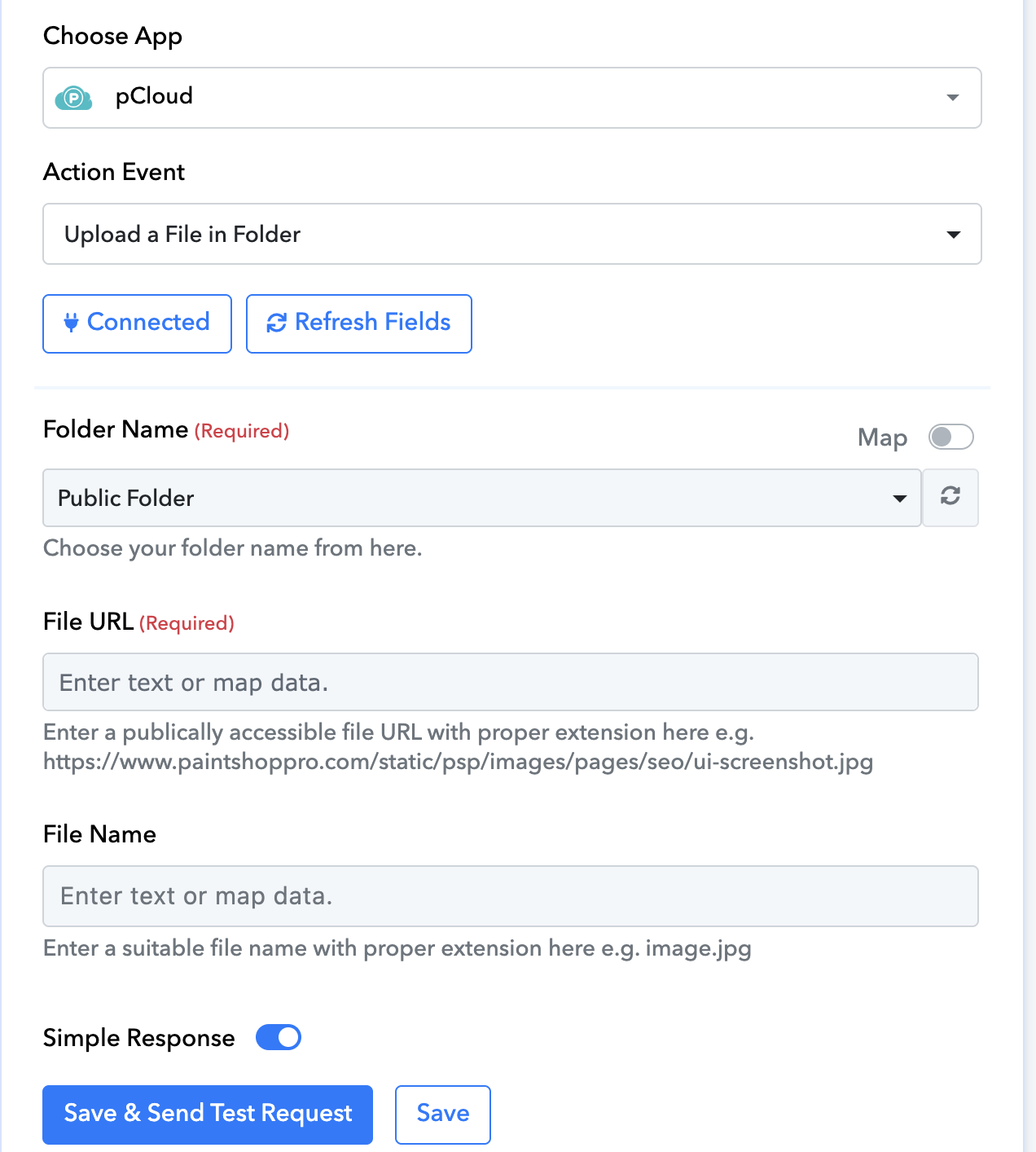Viewport: 1036px width, 1152px height.
Task: Toggle the Map switch for Folder Name
Action: pyautogui.click(x=951, y=437)
